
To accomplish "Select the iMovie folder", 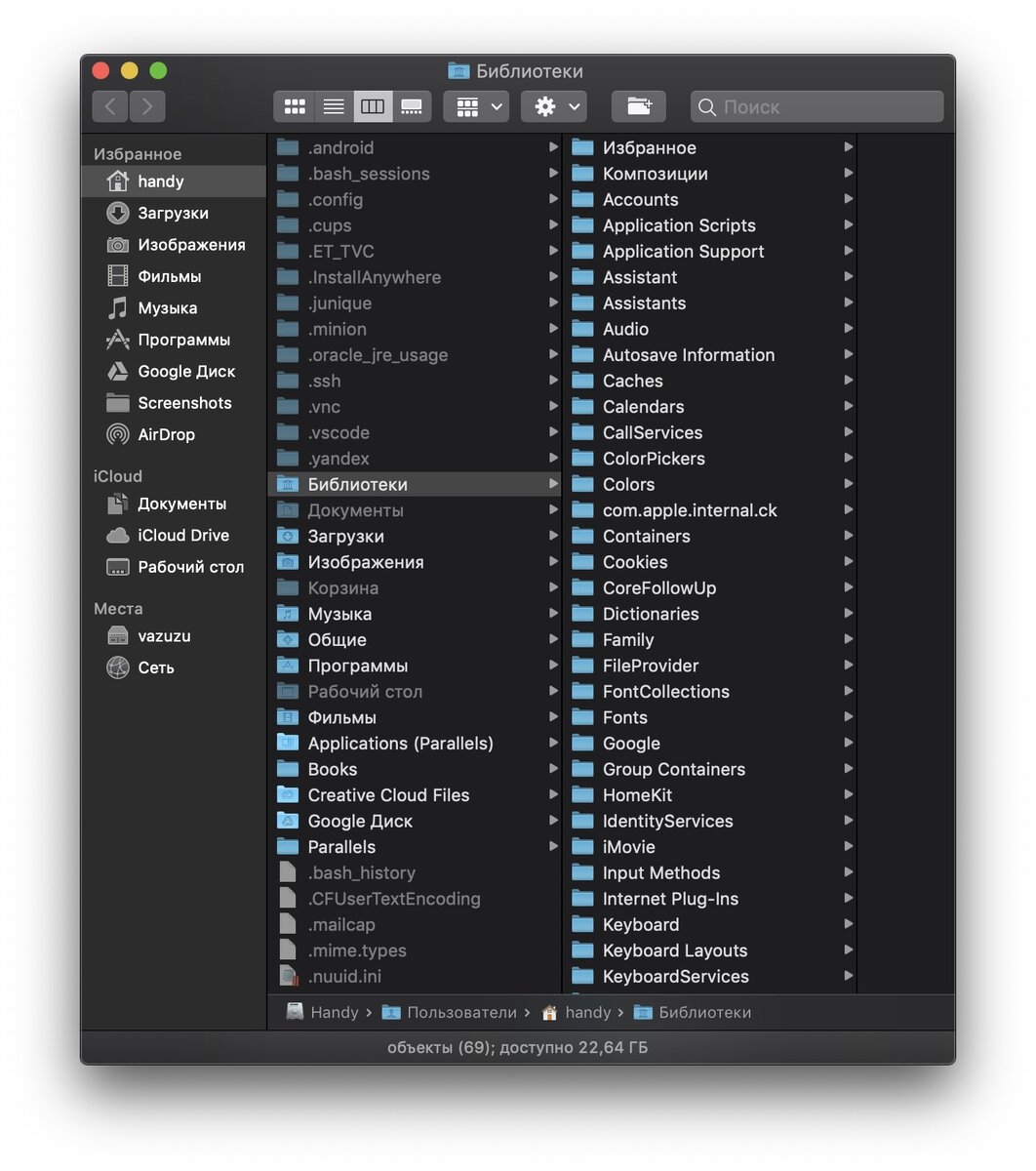I will [710, 847].
